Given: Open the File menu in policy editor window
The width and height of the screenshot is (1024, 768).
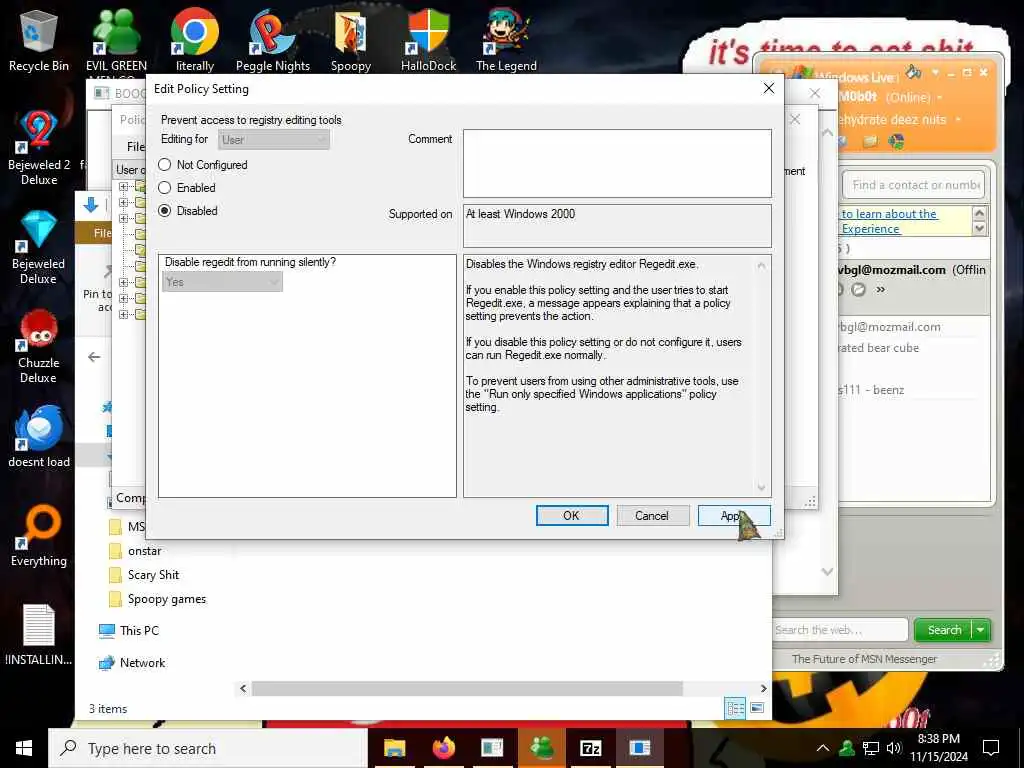Looking at the screenshot, I should (135, 146).
